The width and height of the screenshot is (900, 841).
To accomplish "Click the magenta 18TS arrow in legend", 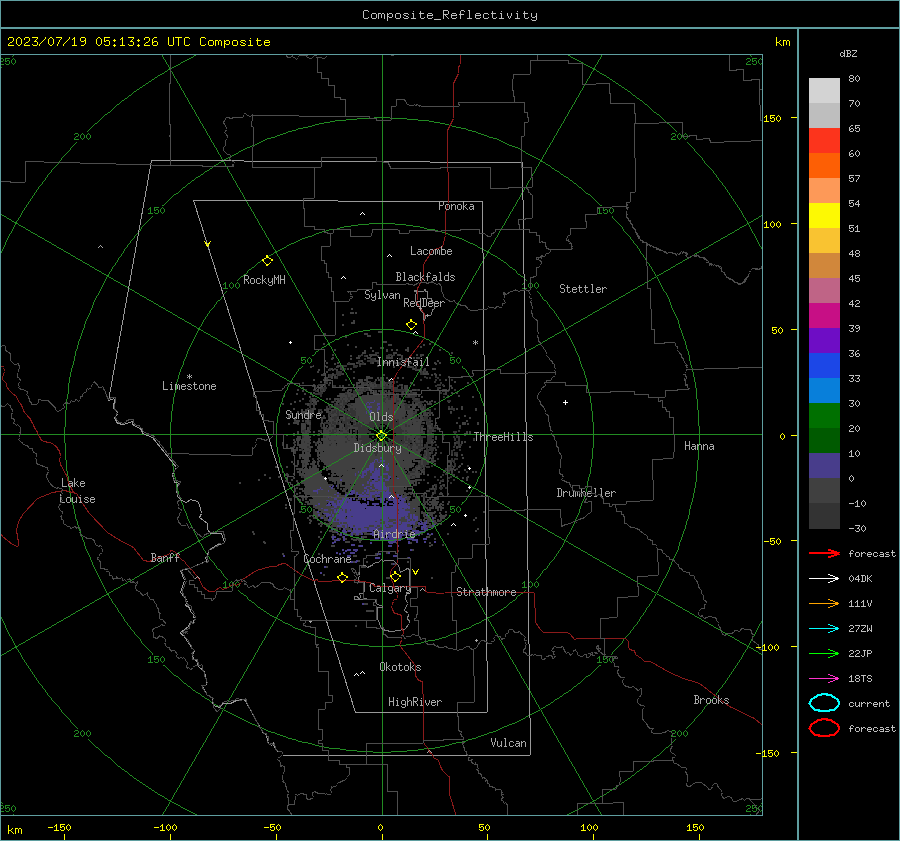I will tap(824, 679).
